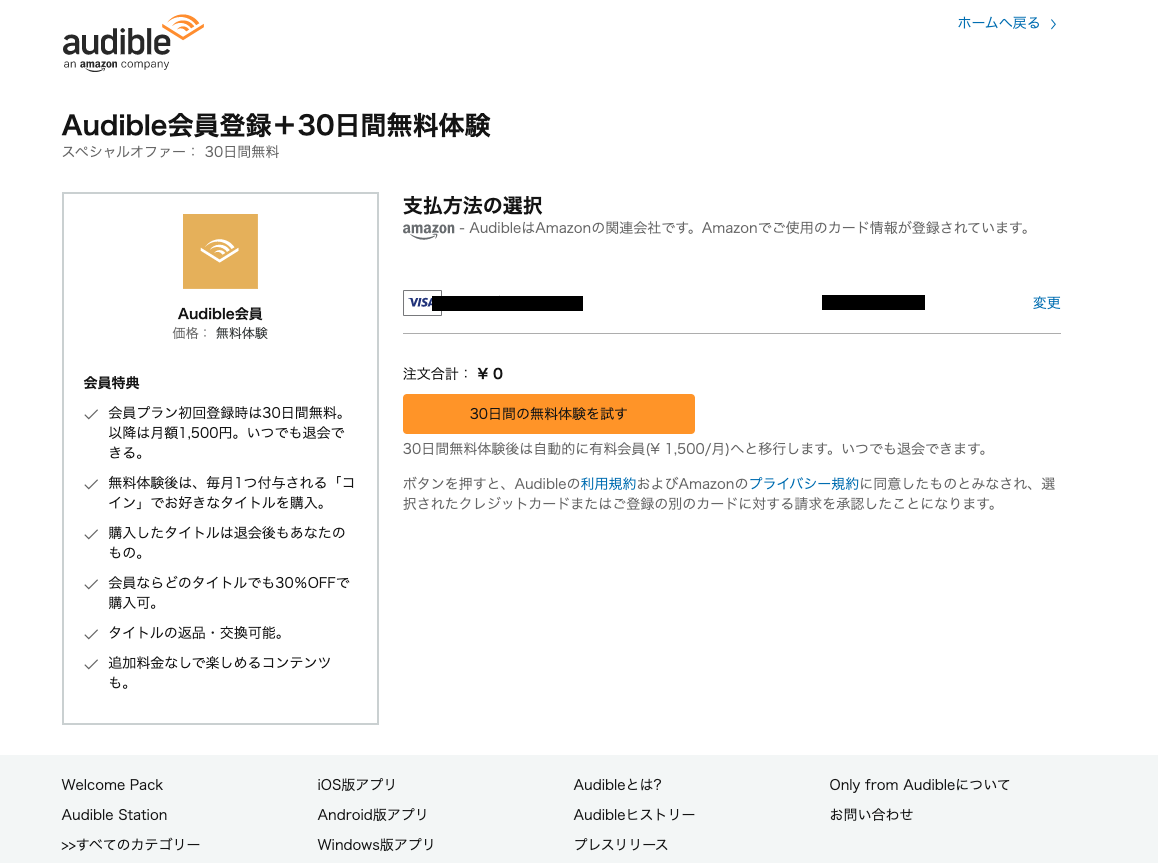Open Welcome Pack footer link
Viewport: 1158px width, 863px height.
point(112,785)
